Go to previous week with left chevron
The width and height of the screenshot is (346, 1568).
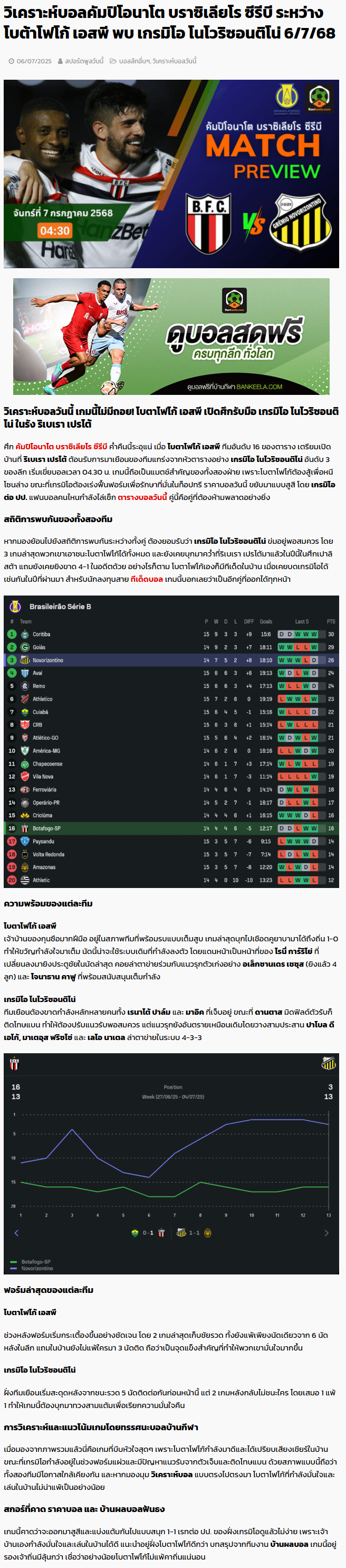coord(16,1233)
